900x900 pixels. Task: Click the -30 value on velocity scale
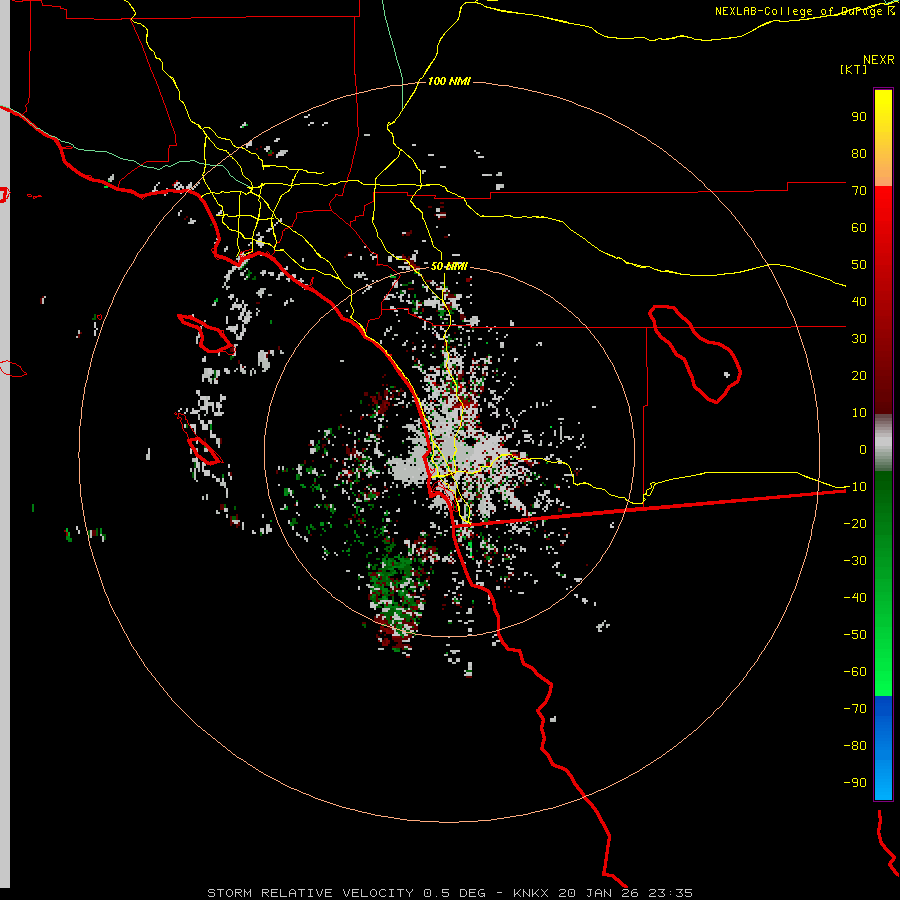[x=855, y=561]
